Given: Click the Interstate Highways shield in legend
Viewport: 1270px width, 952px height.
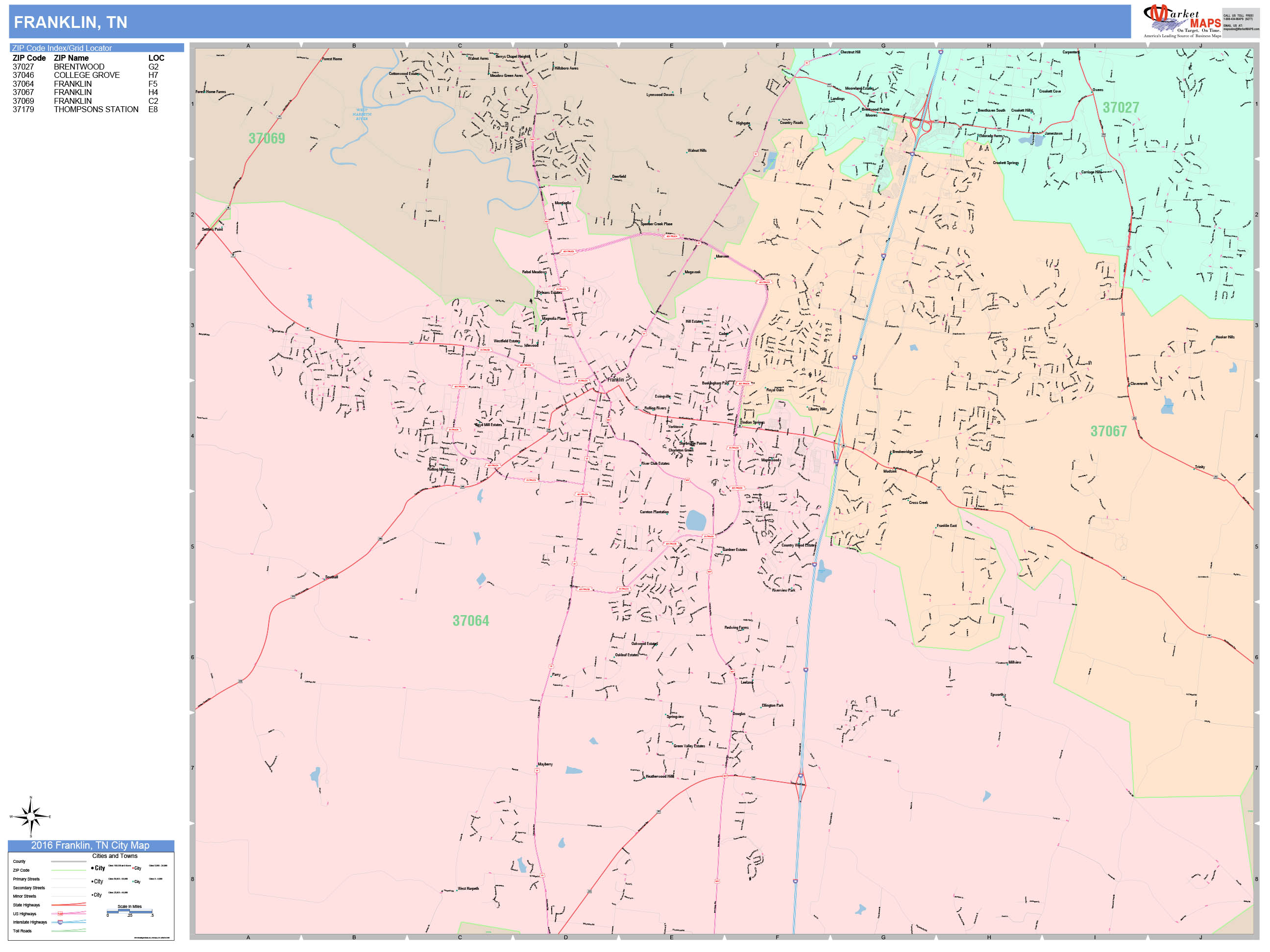Looking at the screenshot, I should pos(60,922).
